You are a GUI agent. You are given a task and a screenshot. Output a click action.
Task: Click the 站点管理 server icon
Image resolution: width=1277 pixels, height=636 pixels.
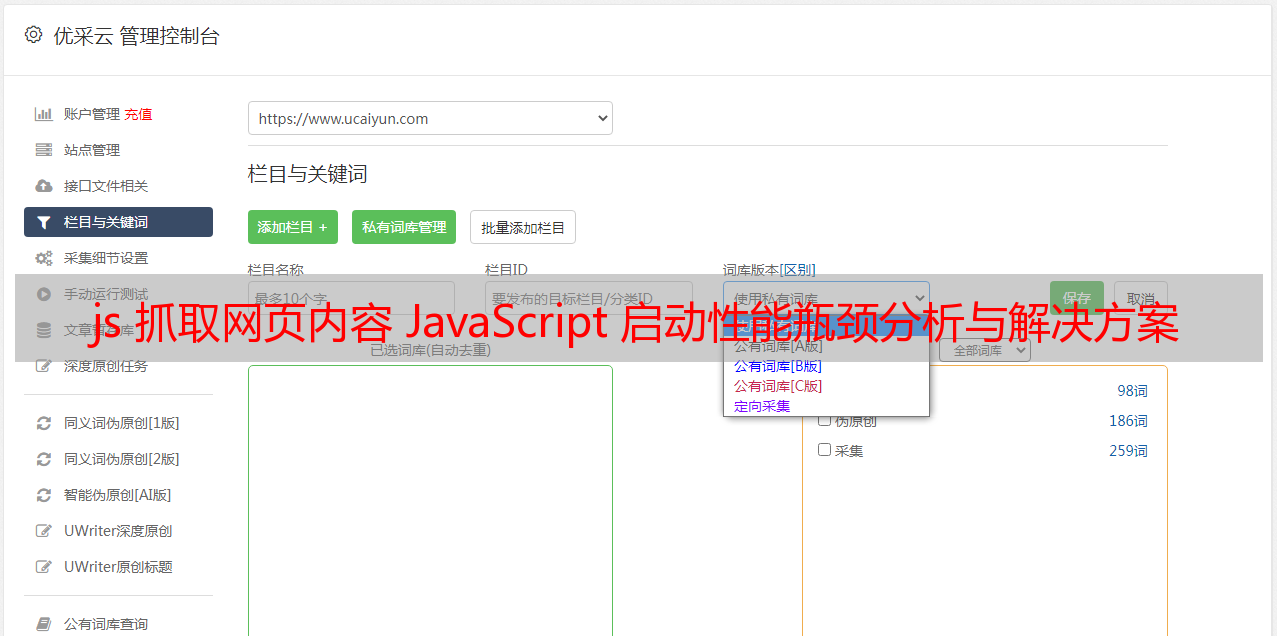pos(44,150)
